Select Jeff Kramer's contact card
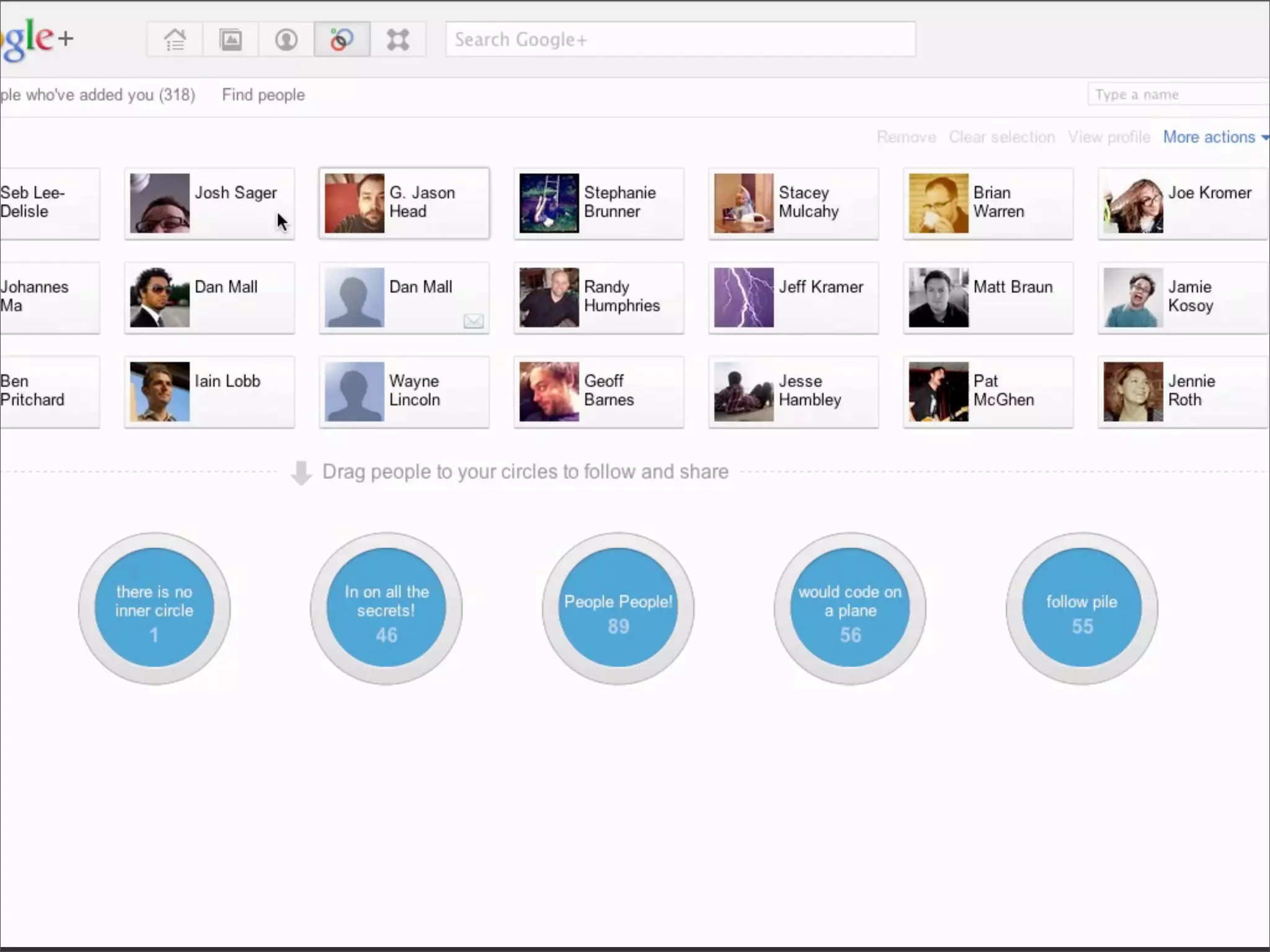 coord(794,297)
